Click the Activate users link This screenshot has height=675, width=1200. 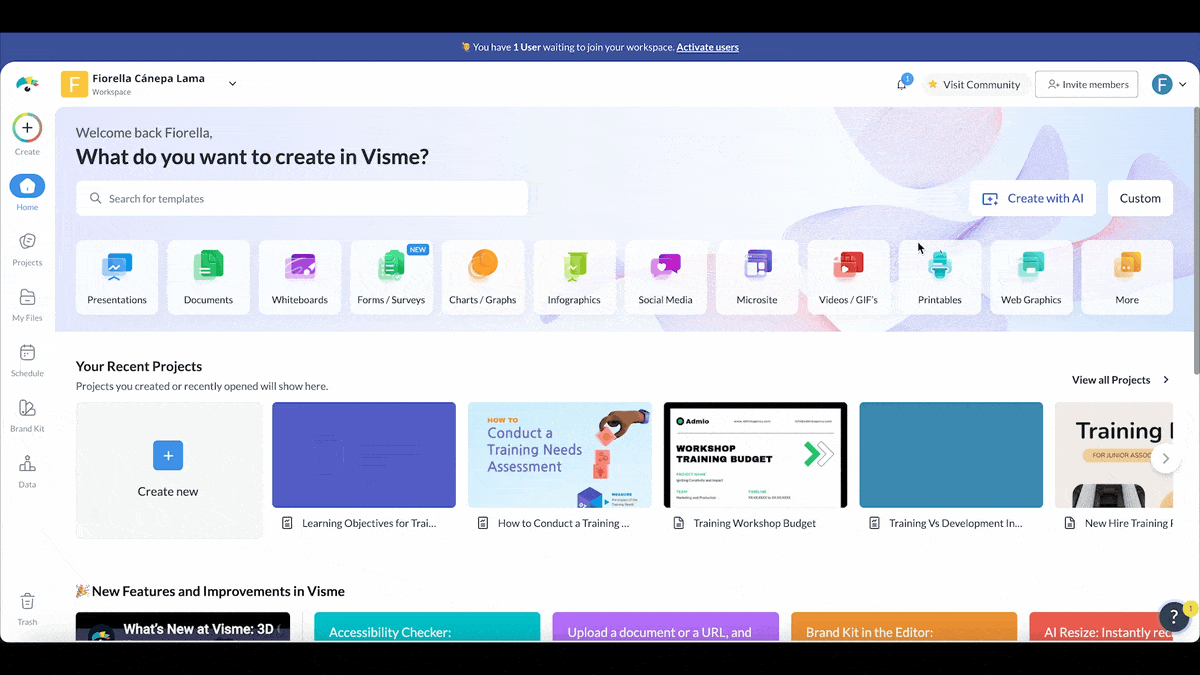pyautogui.click(x=707, y=47)
